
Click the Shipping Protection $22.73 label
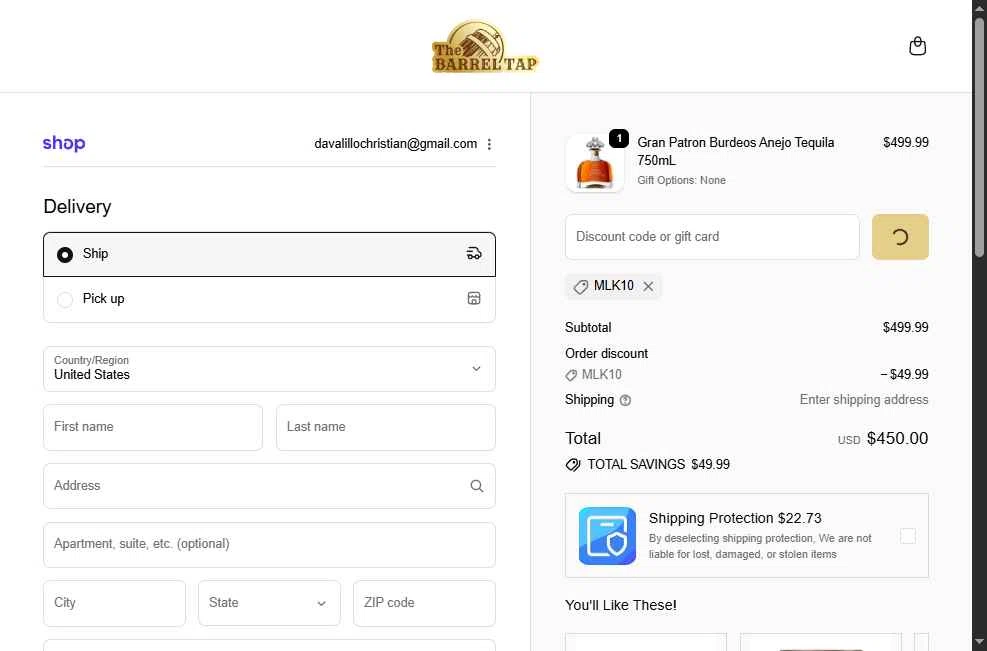click(x=735, y=518)
